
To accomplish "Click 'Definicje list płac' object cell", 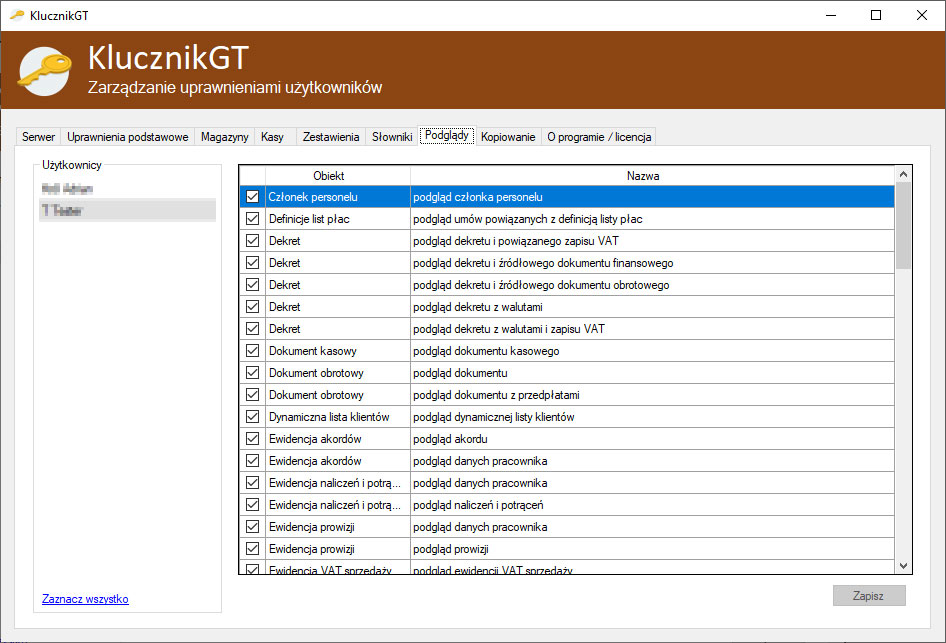I will (x=338, y=218).
